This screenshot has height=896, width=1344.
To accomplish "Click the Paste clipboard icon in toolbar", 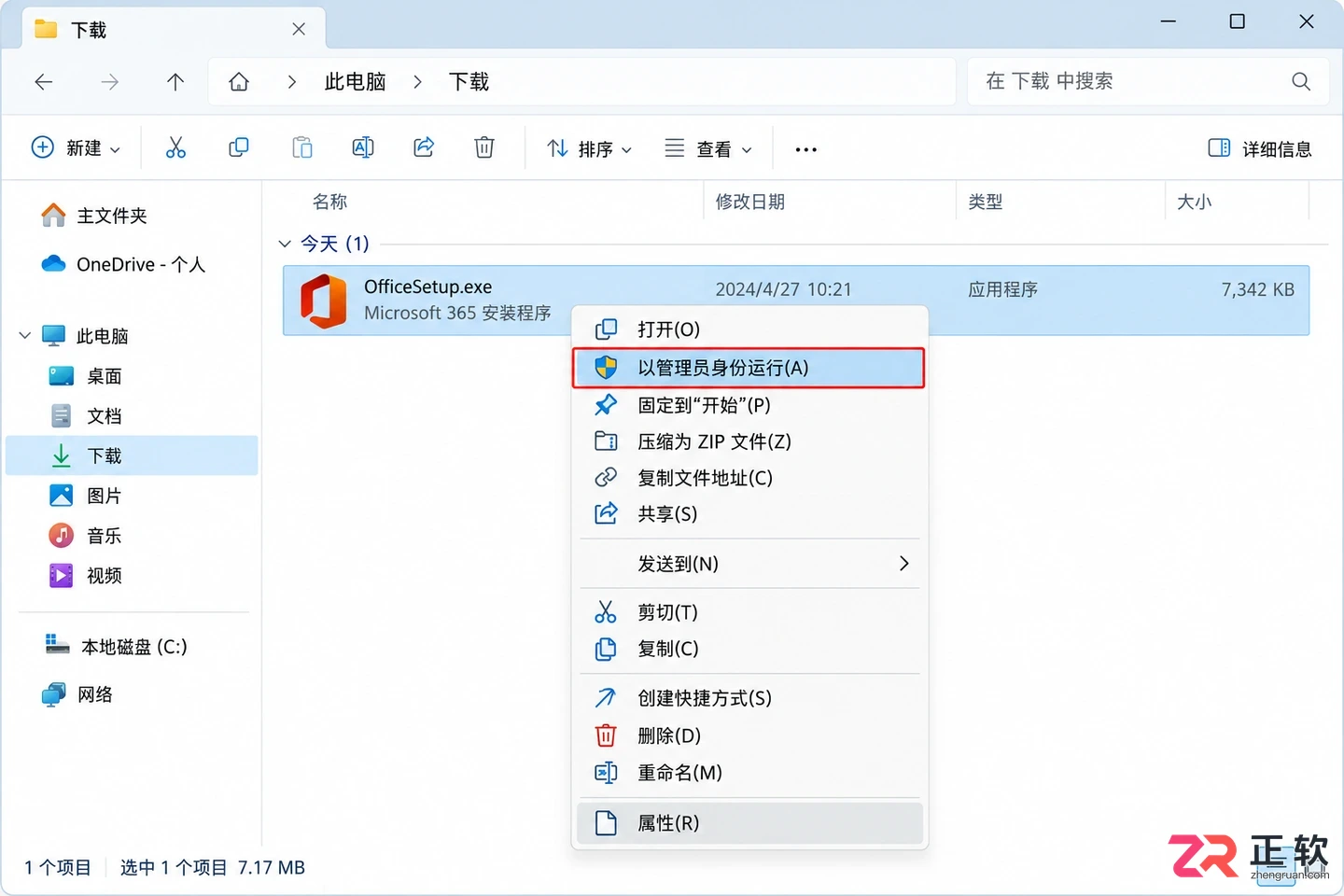I will point(301,147).
